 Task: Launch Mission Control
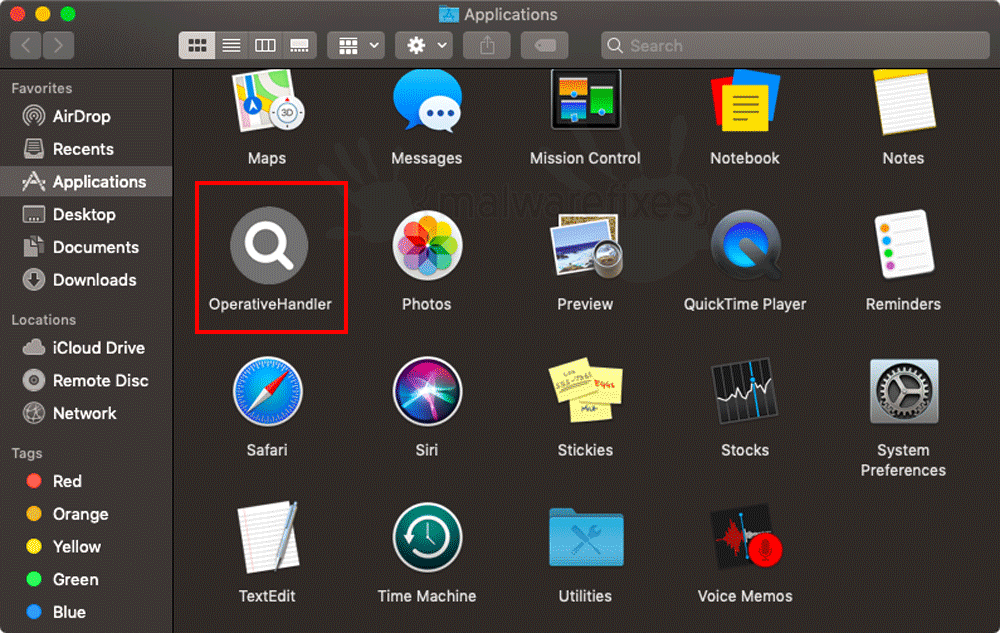585,100
